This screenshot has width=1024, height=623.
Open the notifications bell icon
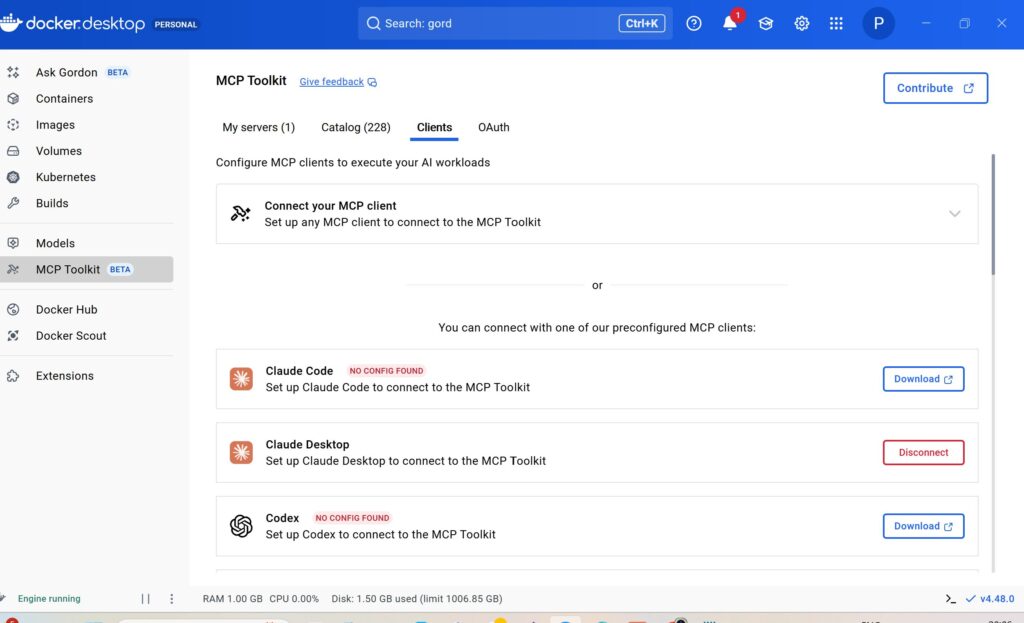tap(730, 24)
